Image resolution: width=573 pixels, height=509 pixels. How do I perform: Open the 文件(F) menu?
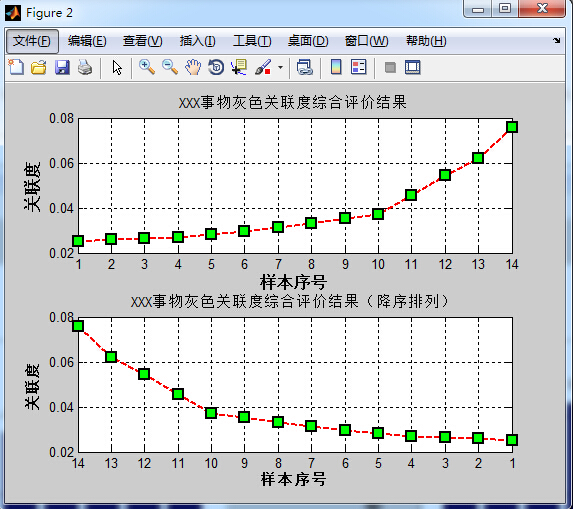point(32,41)
